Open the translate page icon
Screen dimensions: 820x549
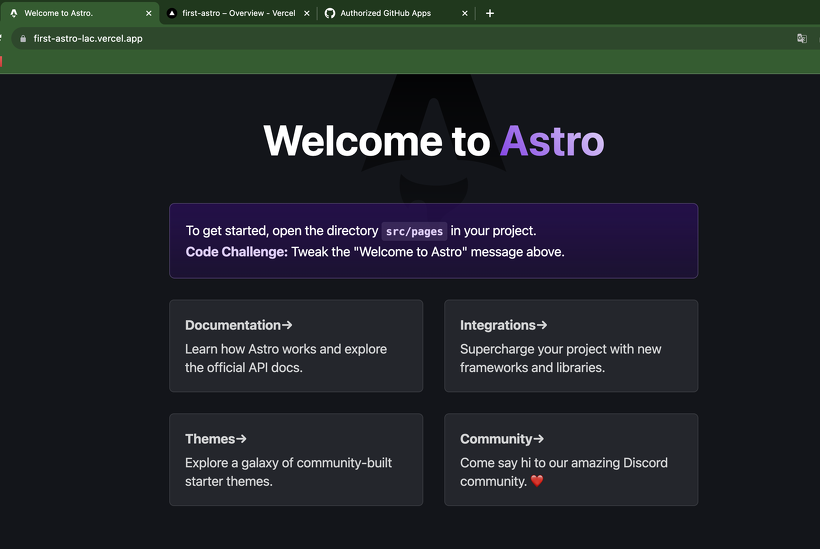(x=801, y=38)
